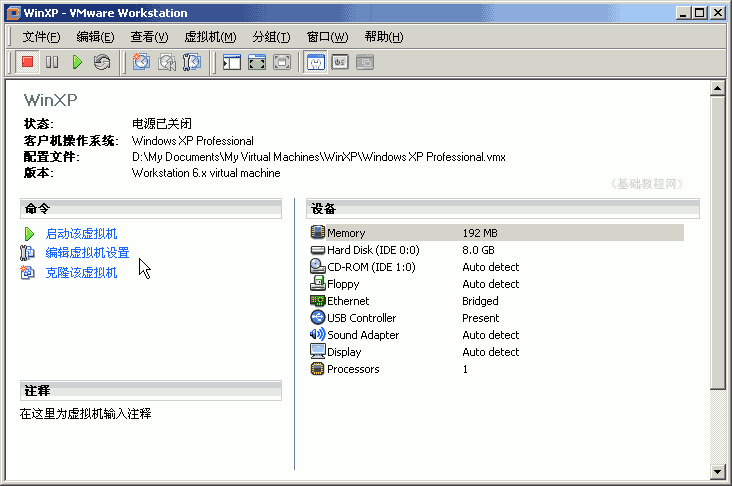Select the Console view toolbar icon

point(365,62)
